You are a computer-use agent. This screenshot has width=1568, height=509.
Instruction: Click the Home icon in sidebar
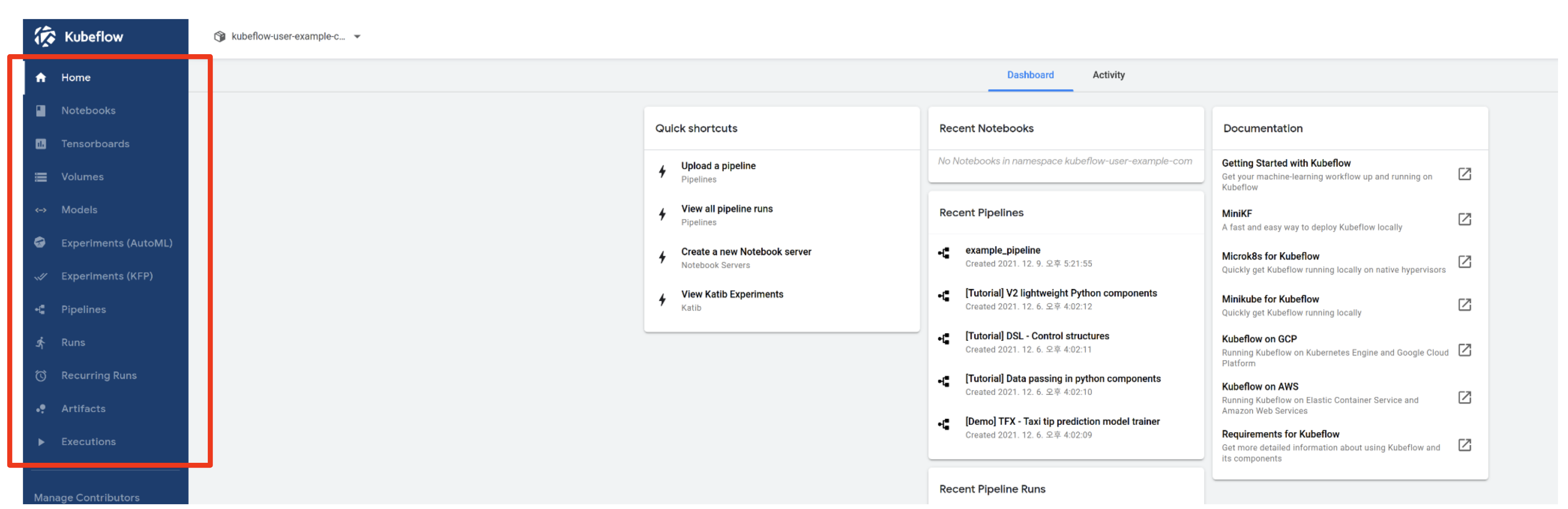[x=41, y=78]
